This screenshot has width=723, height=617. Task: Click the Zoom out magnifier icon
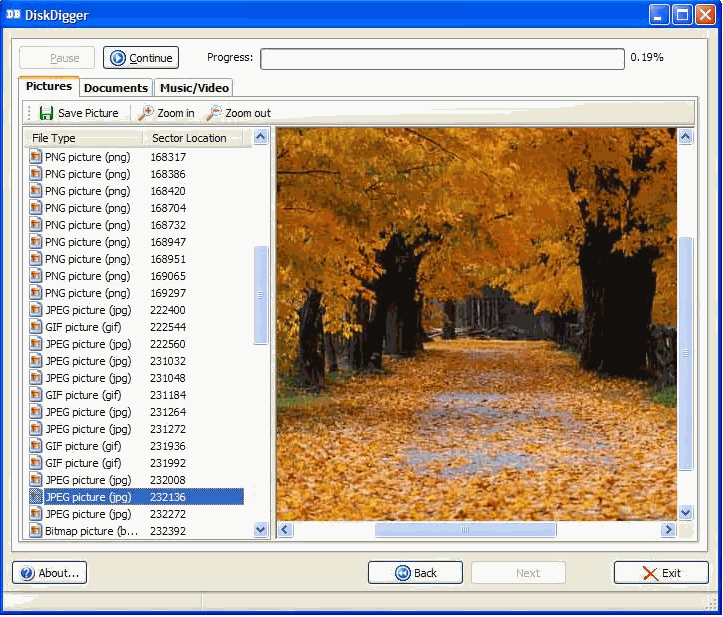pyautogui.click(x=214, y=113)
